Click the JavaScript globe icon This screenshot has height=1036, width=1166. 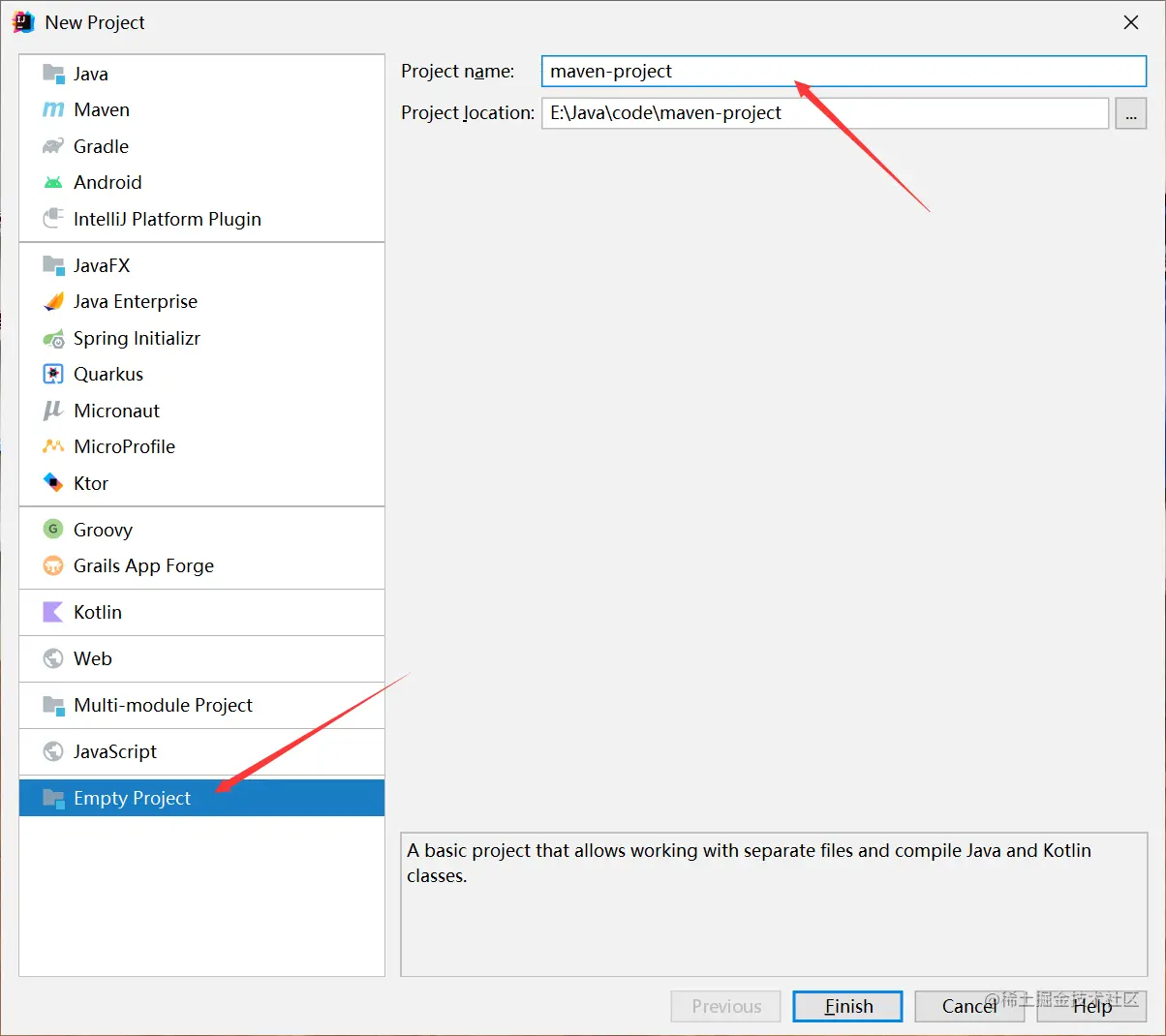pos(53,751)
